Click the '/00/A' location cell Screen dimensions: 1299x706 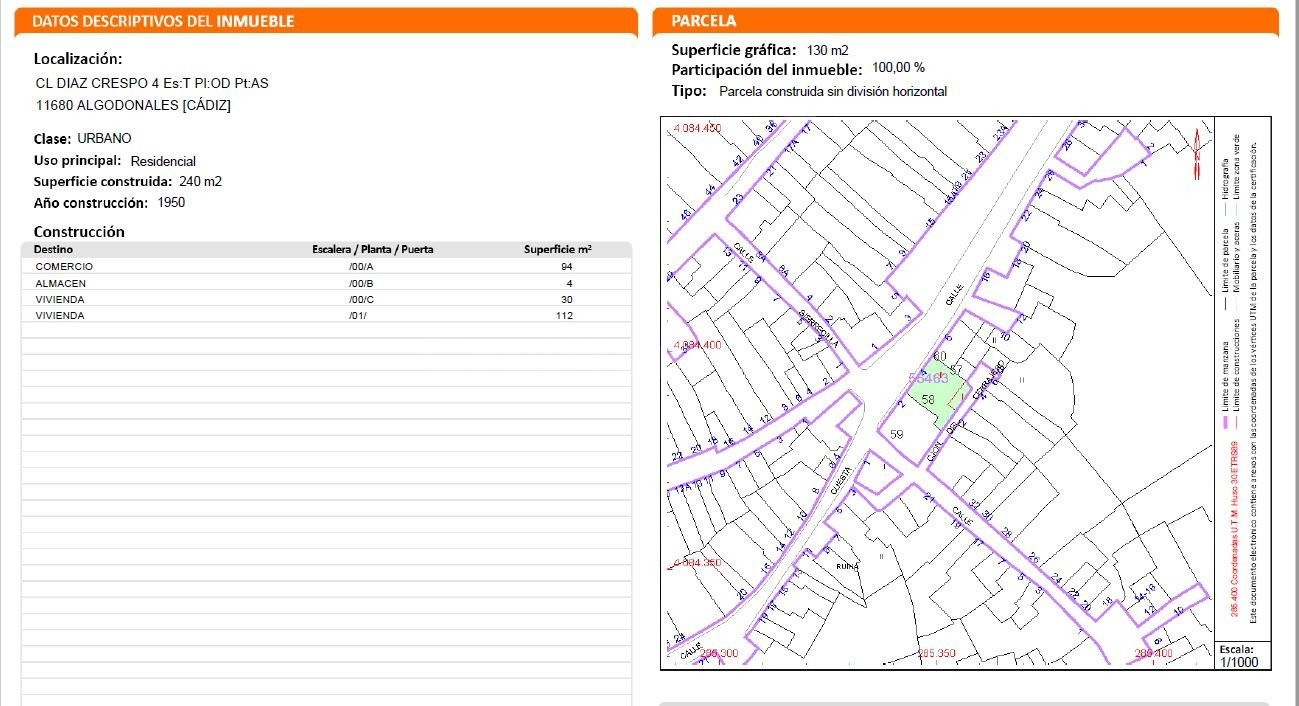361,267
